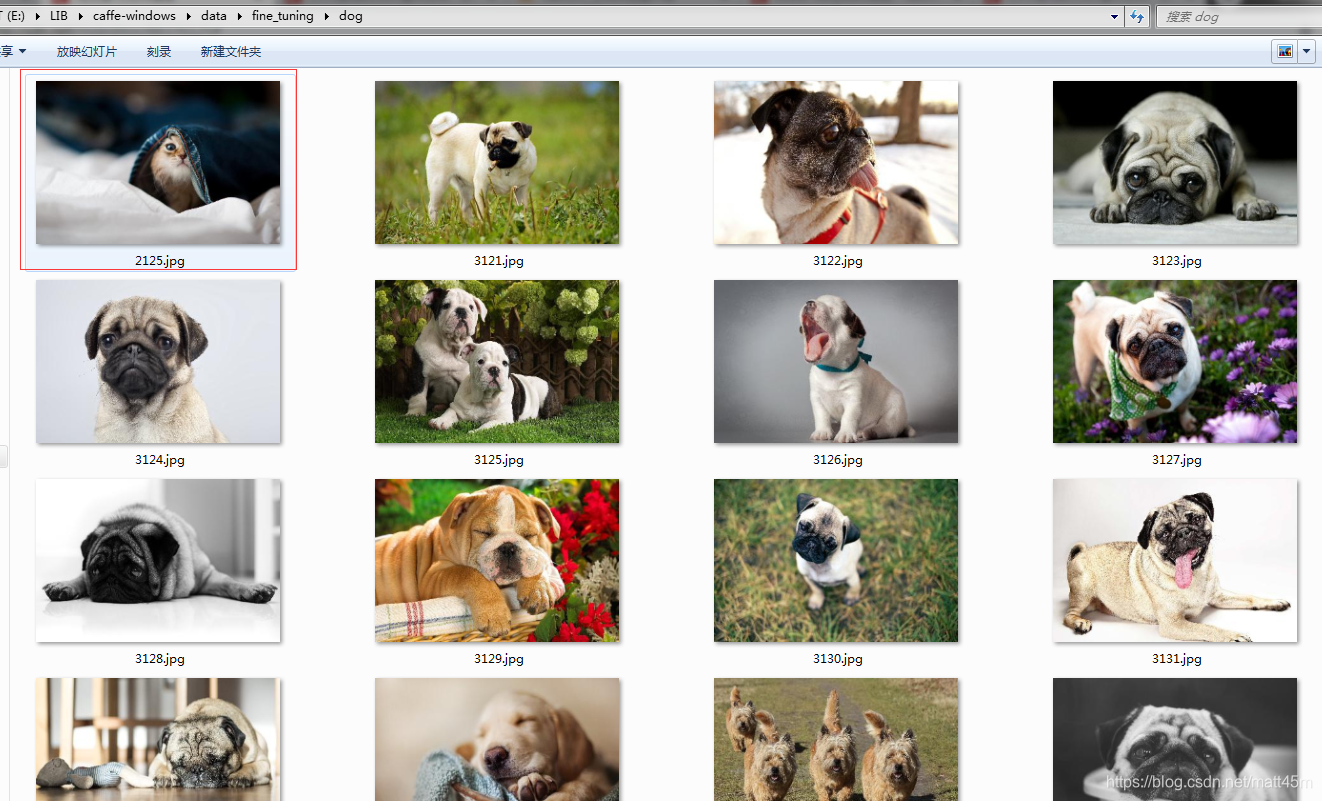The height and width of the screenshot is (801, 1322).
Task: Click the search dog input field
Action: [1238, 16]
